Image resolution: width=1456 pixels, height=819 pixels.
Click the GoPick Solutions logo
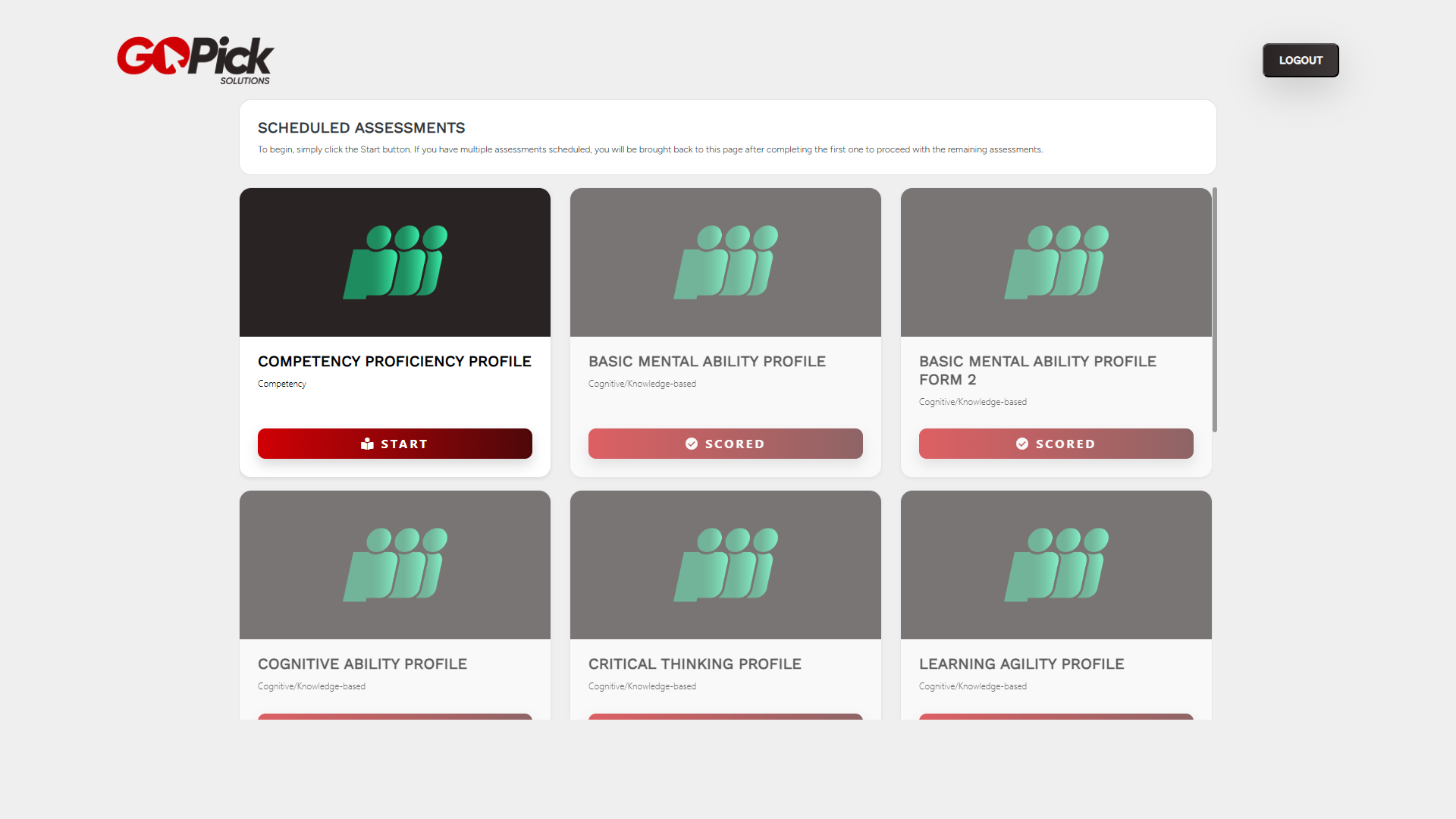[195, 59]
